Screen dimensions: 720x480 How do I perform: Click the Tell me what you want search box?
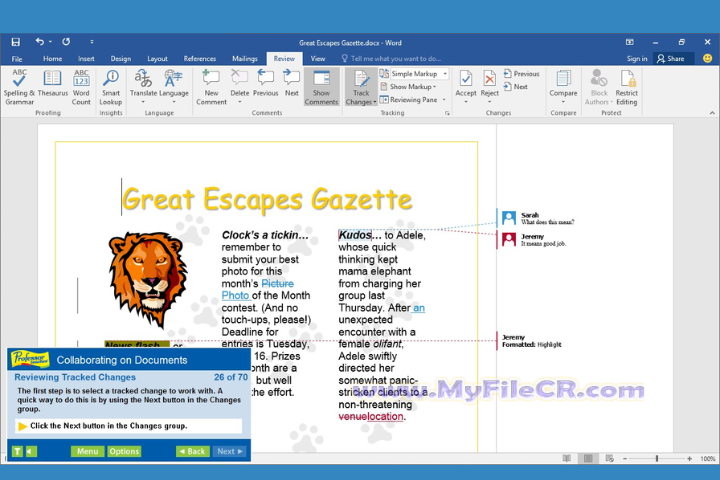391,59
